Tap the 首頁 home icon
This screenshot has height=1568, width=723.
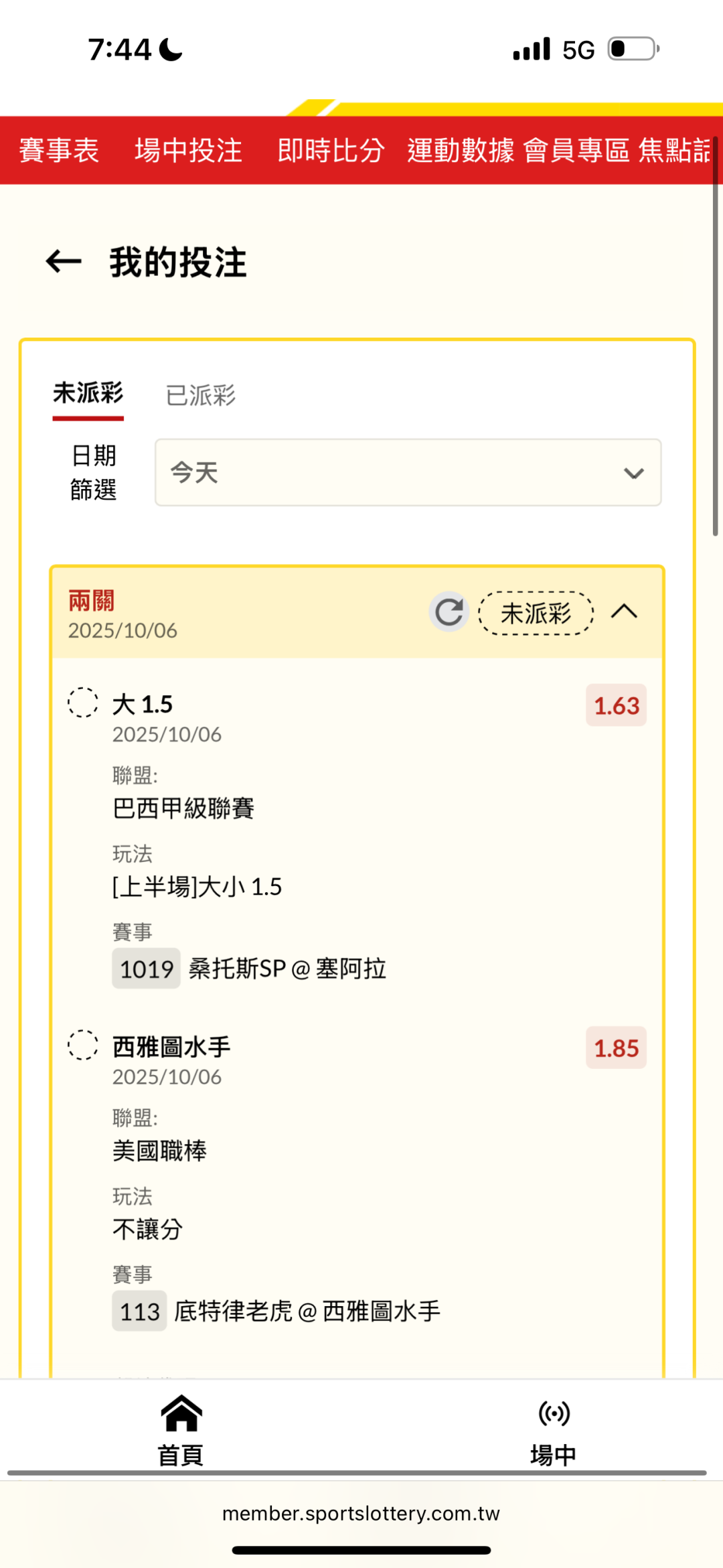[x=181, y=1413]
